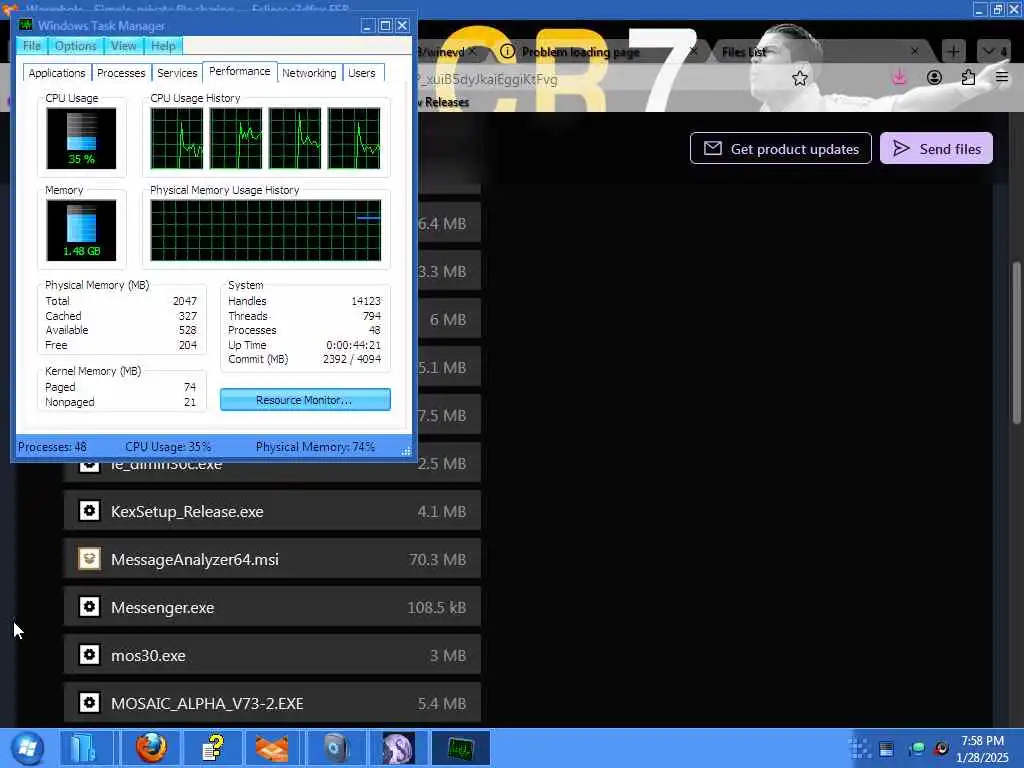Click the Processes: 48 status bar text
This screenshot has width=1024, height=768.
52,447
